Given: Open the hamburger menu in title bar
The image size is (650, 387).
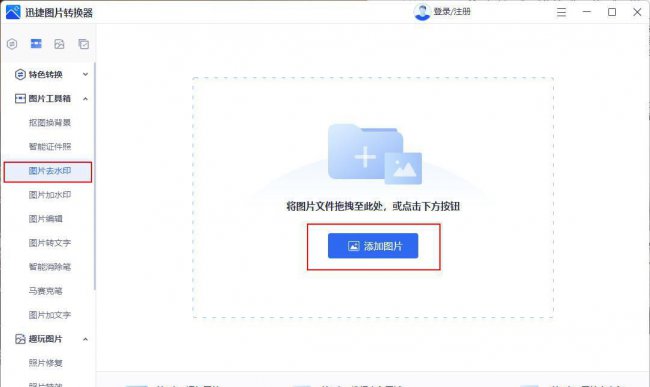Looking at the screenshot, I should click(x=561, y=12).
